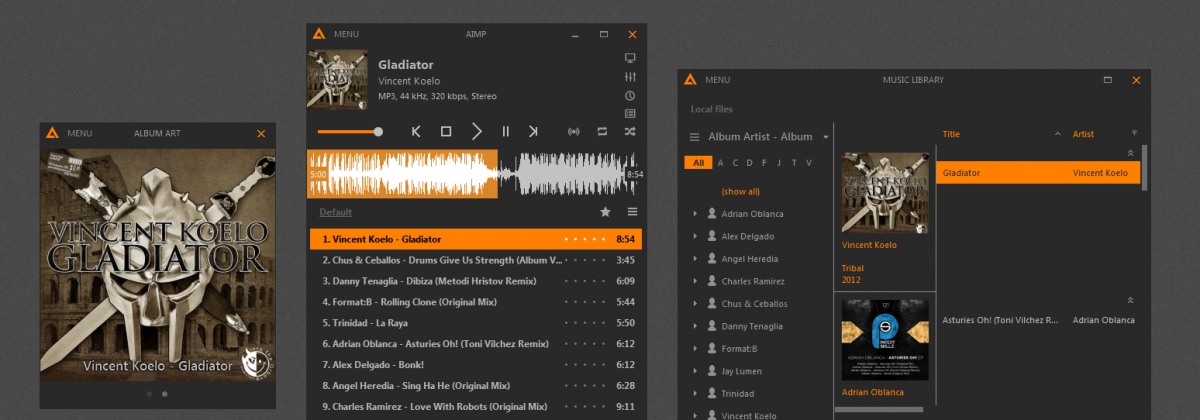Select track Trinidad - La Raya
The height and width of the screenshot is (420, 1200).
click(x=476, y=322)
